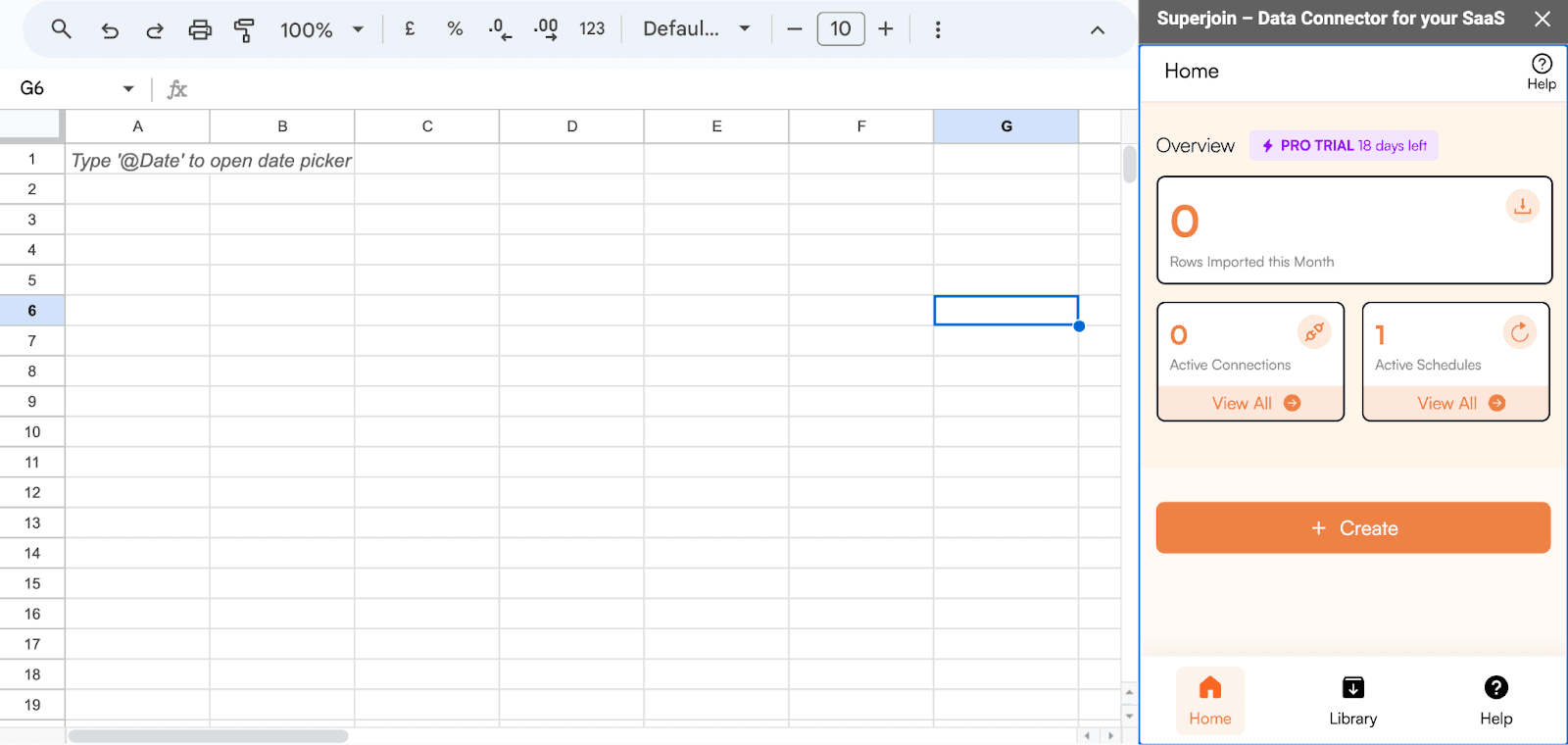
Task: Close the Superjoin sidebar
Action: pos(1543,19)
